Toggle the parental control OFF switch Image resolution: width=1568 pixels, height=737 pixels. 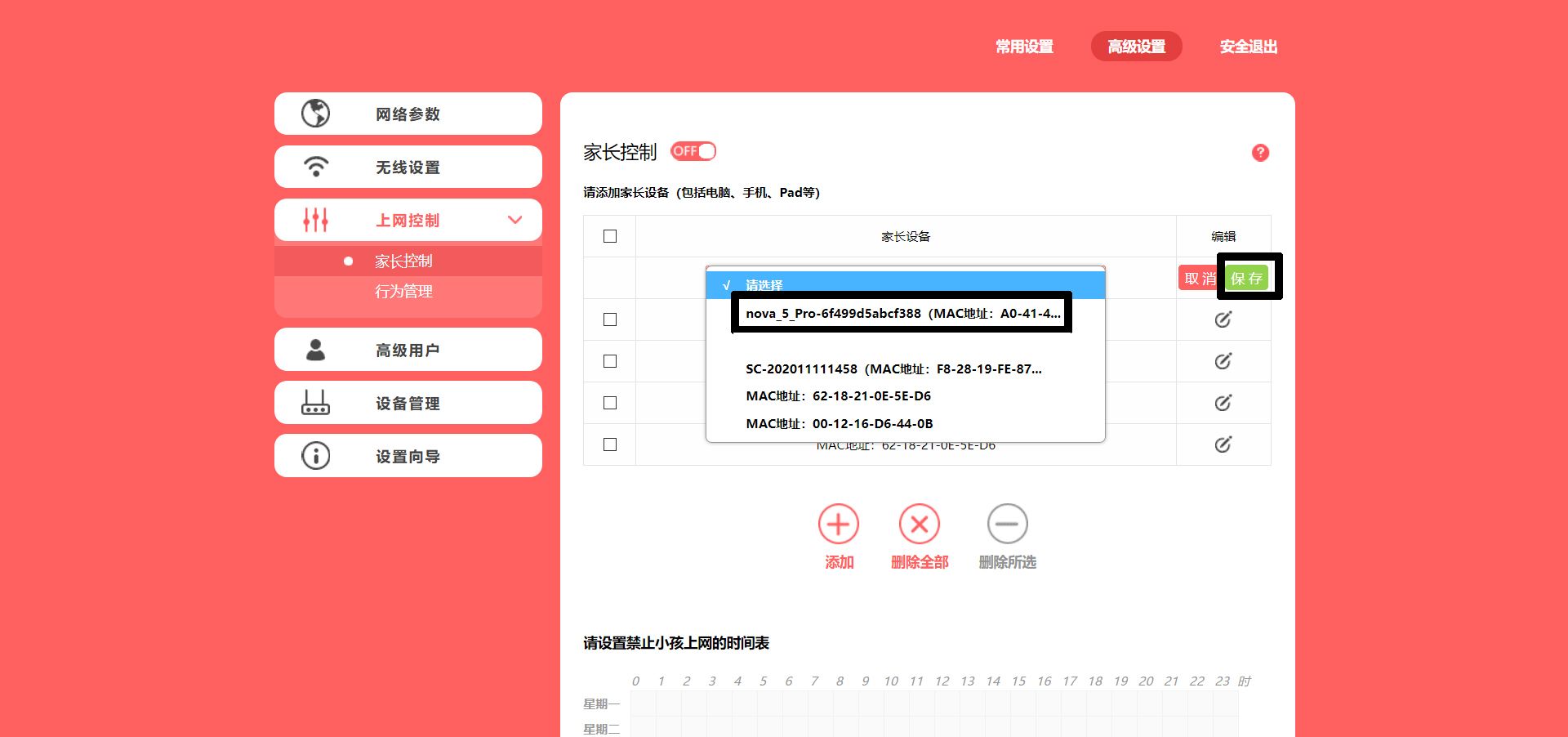[x=693, y=151]
